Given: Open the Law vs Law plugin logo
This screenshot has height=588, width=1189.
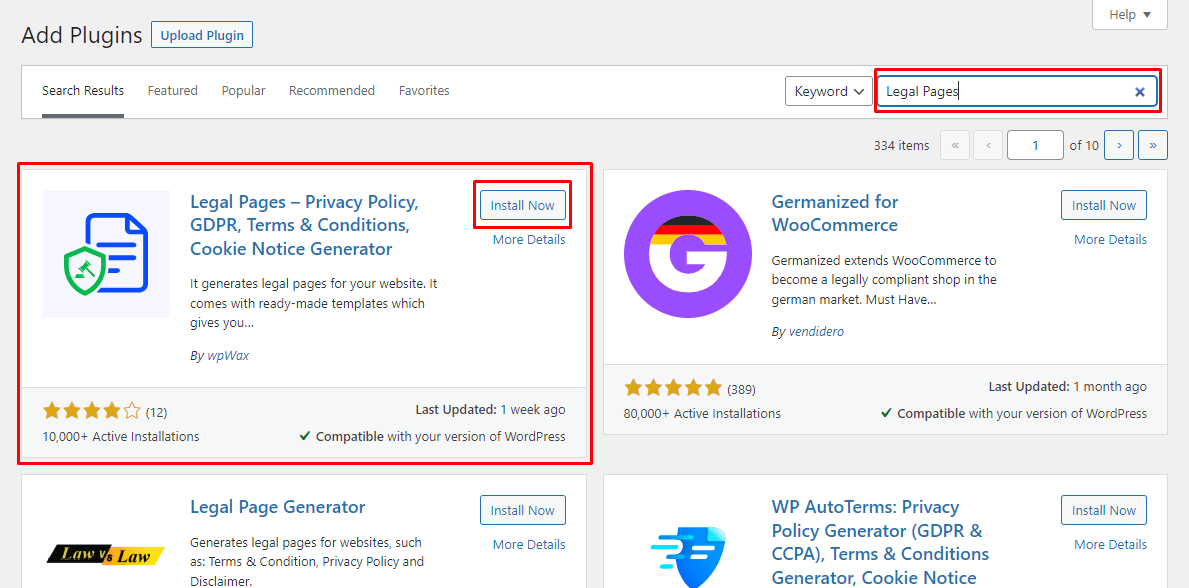Looking at the screenshot, I should [x=106, y=555].
